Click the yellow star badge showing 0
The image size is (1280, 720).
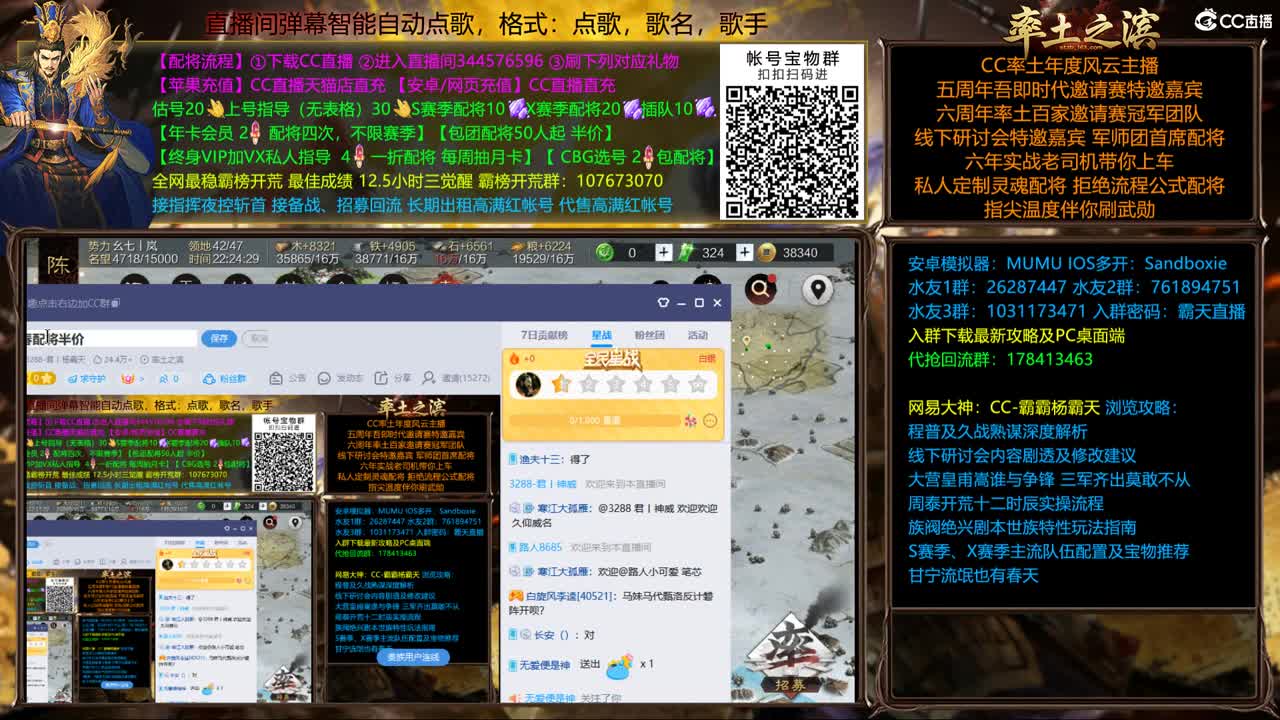coord(41,379)
